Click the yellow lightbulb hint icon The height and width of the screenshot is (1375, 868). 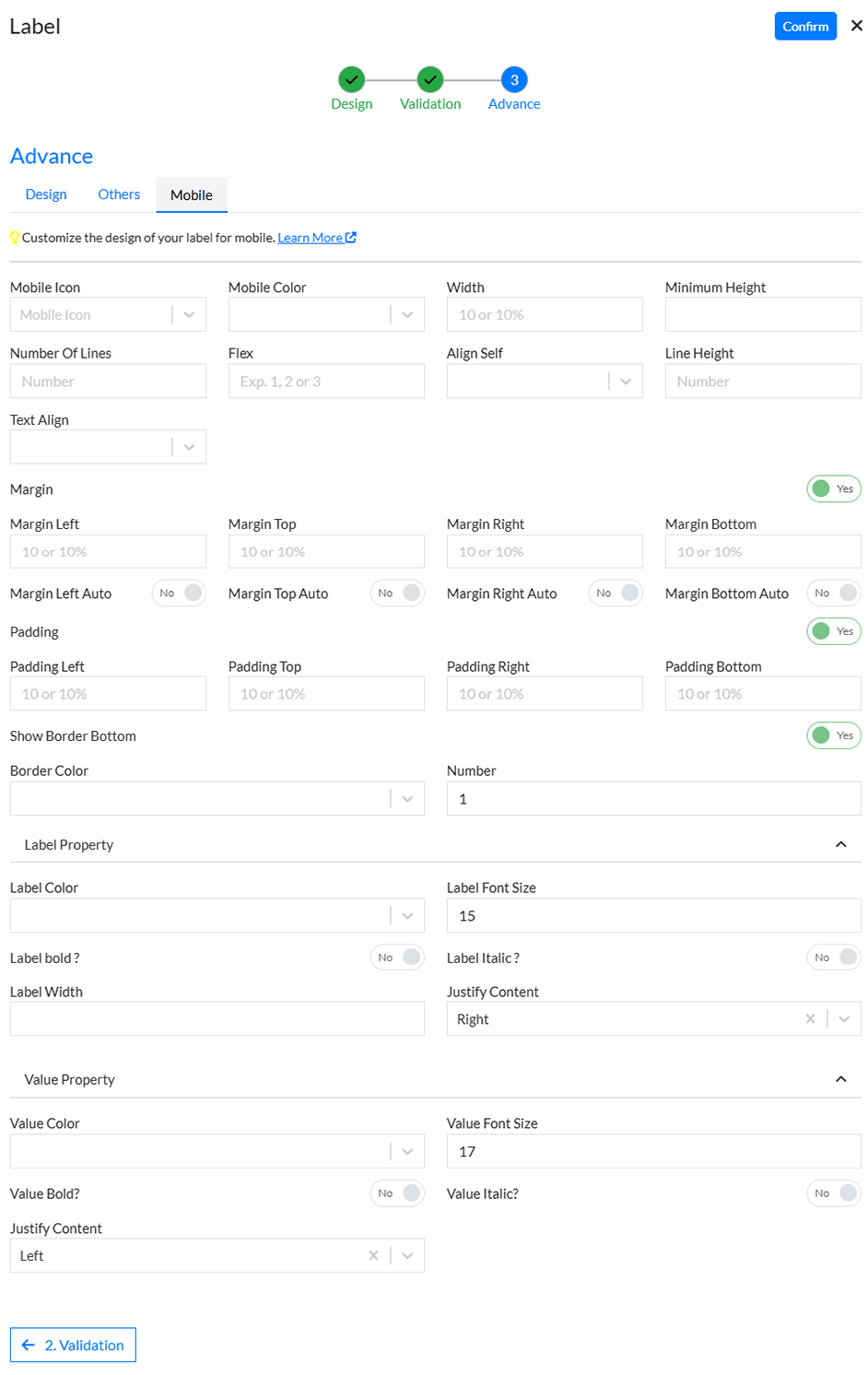tap(15, 238)
